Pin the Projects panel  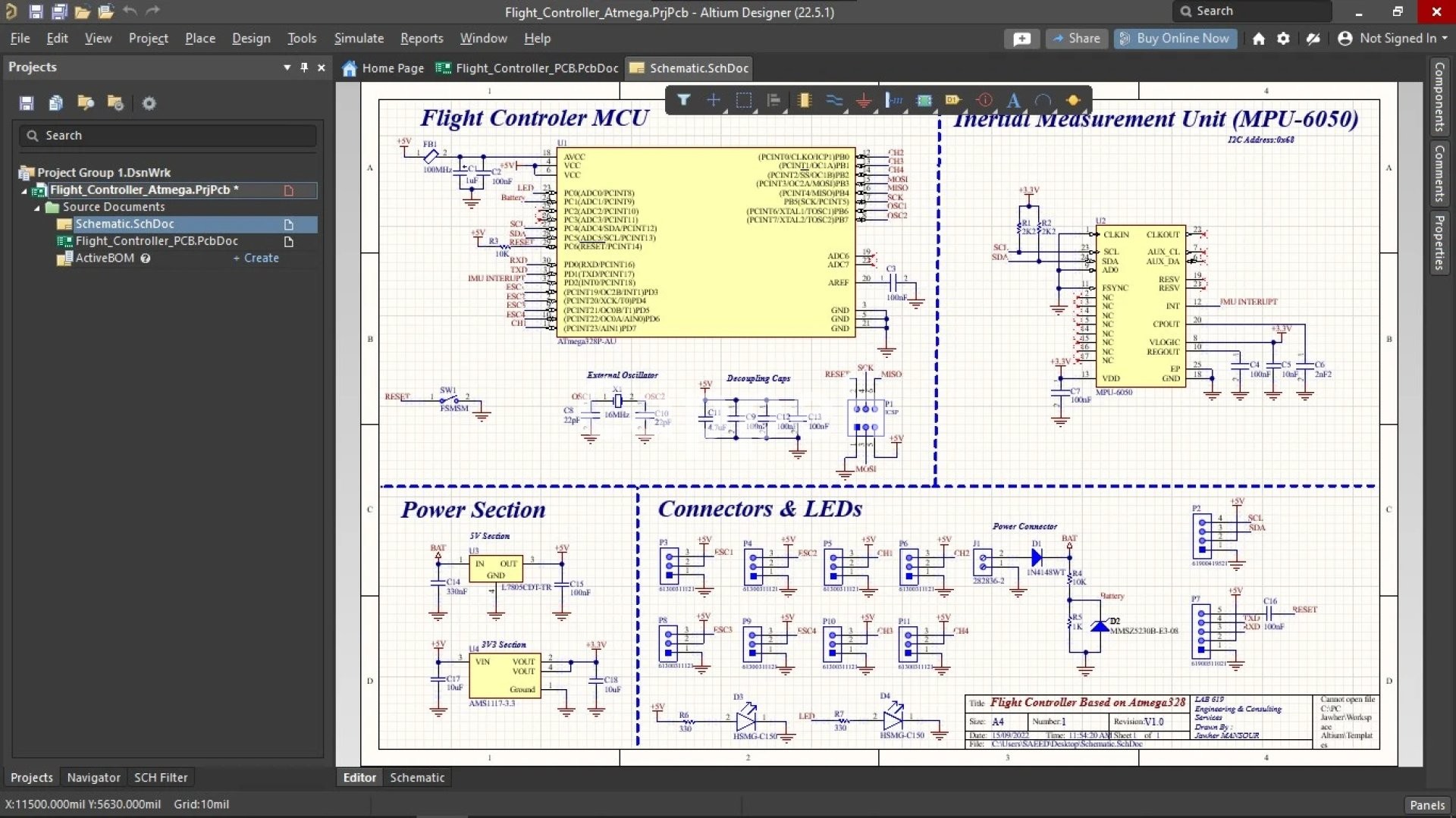click(x=304, y=67)
